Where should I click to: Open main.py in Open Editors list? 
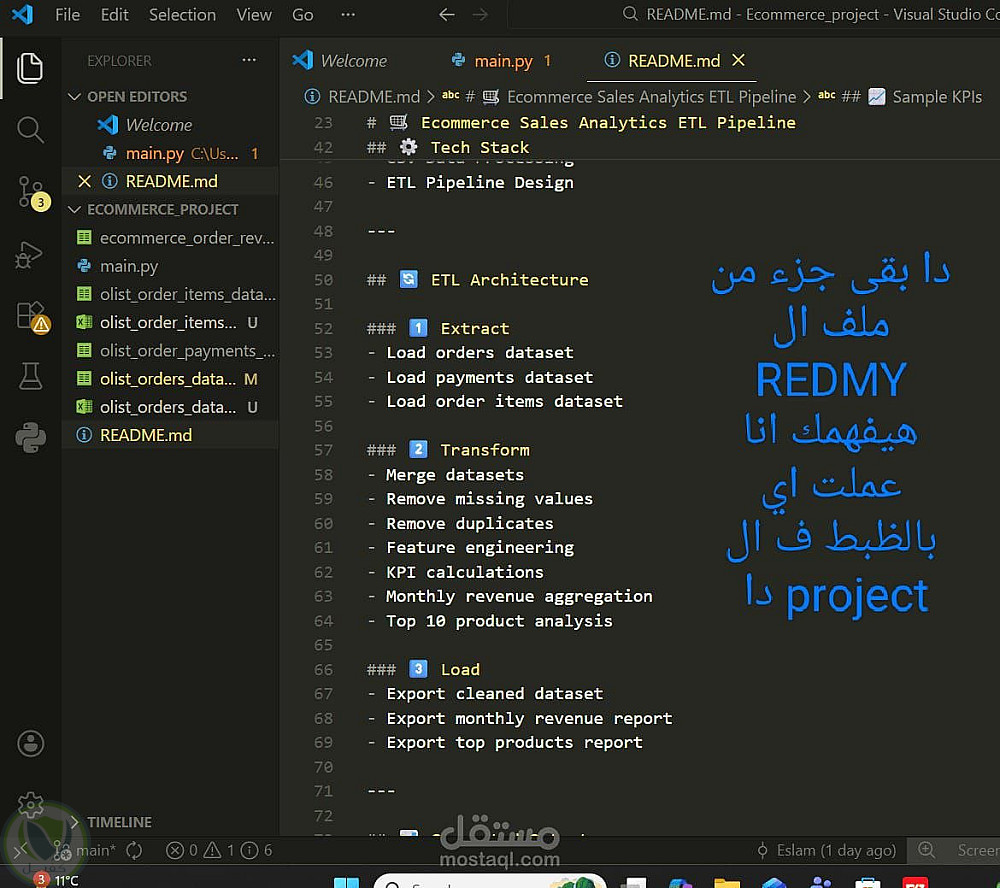click(170, 153)
